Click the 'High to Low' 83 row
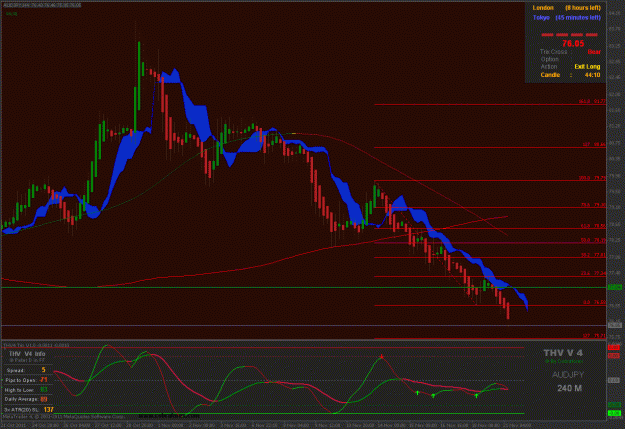This screenshot has height=429, width=625. click(26, 390)
